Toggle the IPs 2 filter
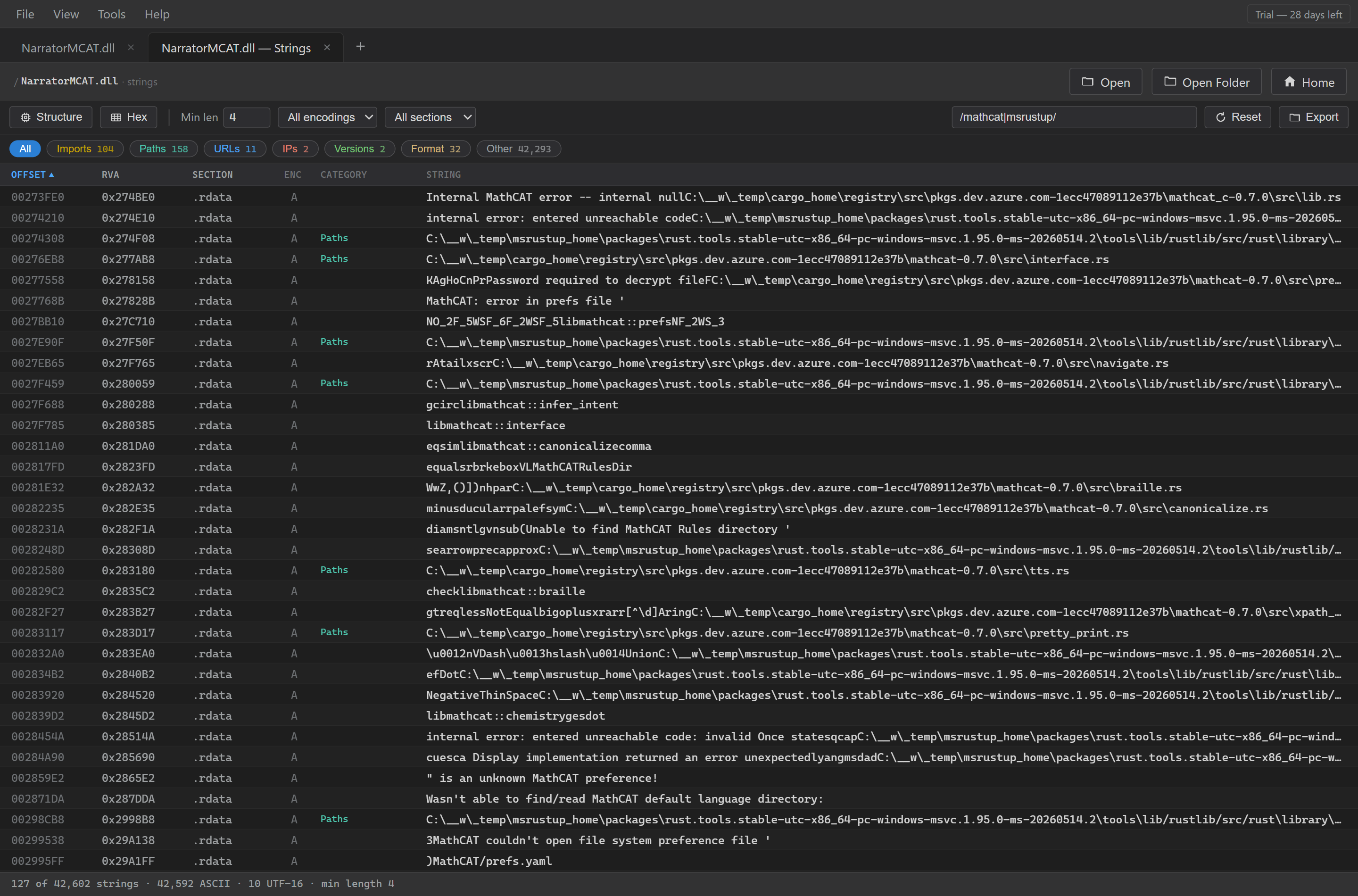This screenshot has width=1358, height=896. 295,149
